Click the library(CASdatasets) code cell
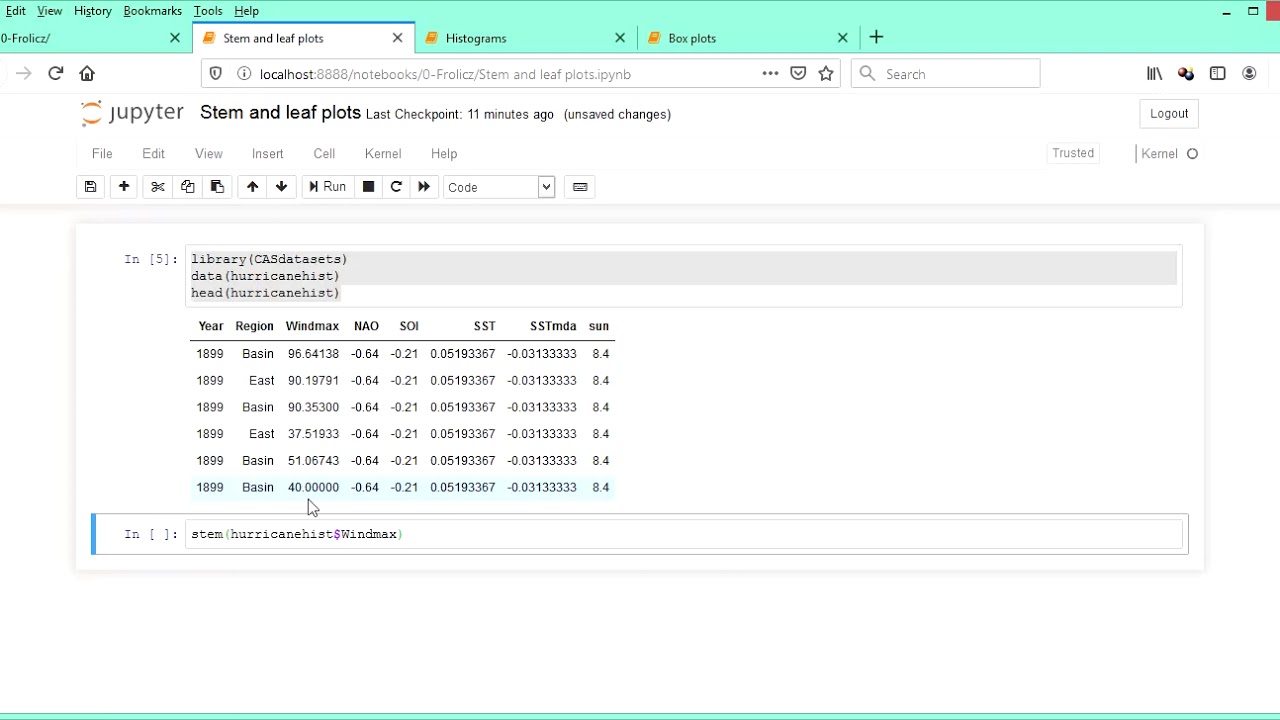Image resolution: width=1280 pixels, height=720 pixels. click(684, 276)
